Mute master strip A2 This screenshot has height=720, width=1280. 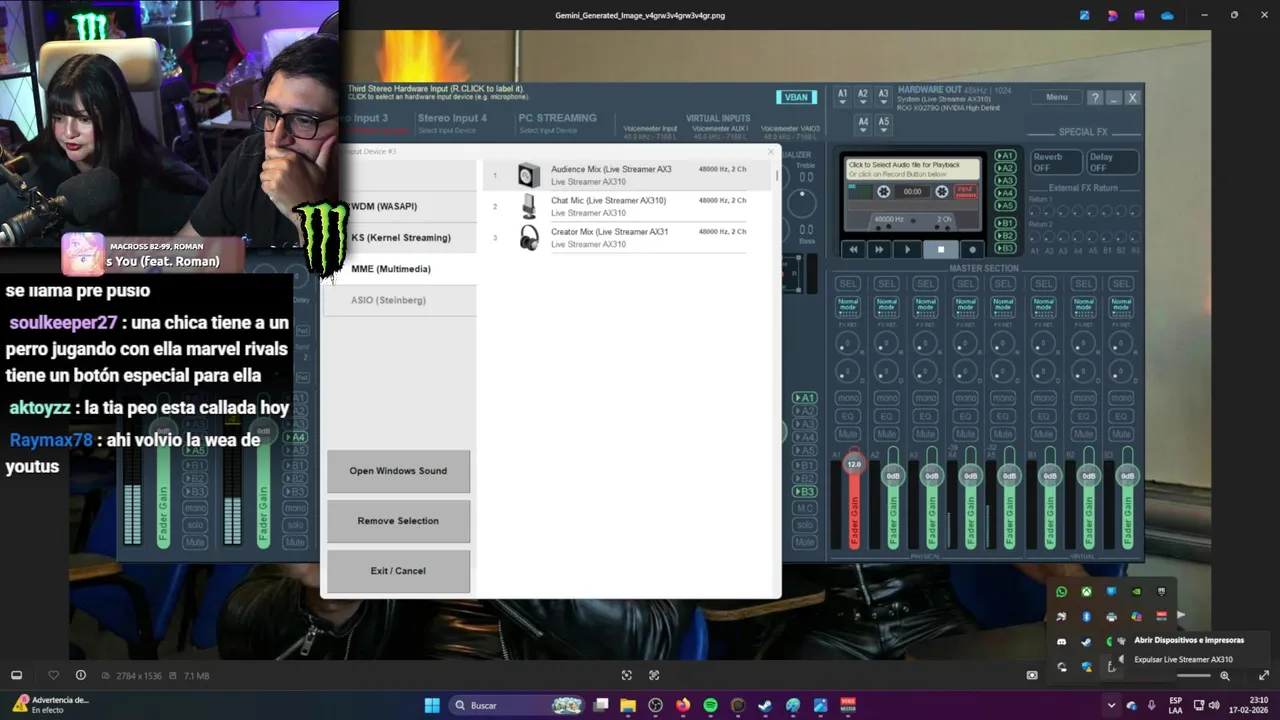pos(886,434)
